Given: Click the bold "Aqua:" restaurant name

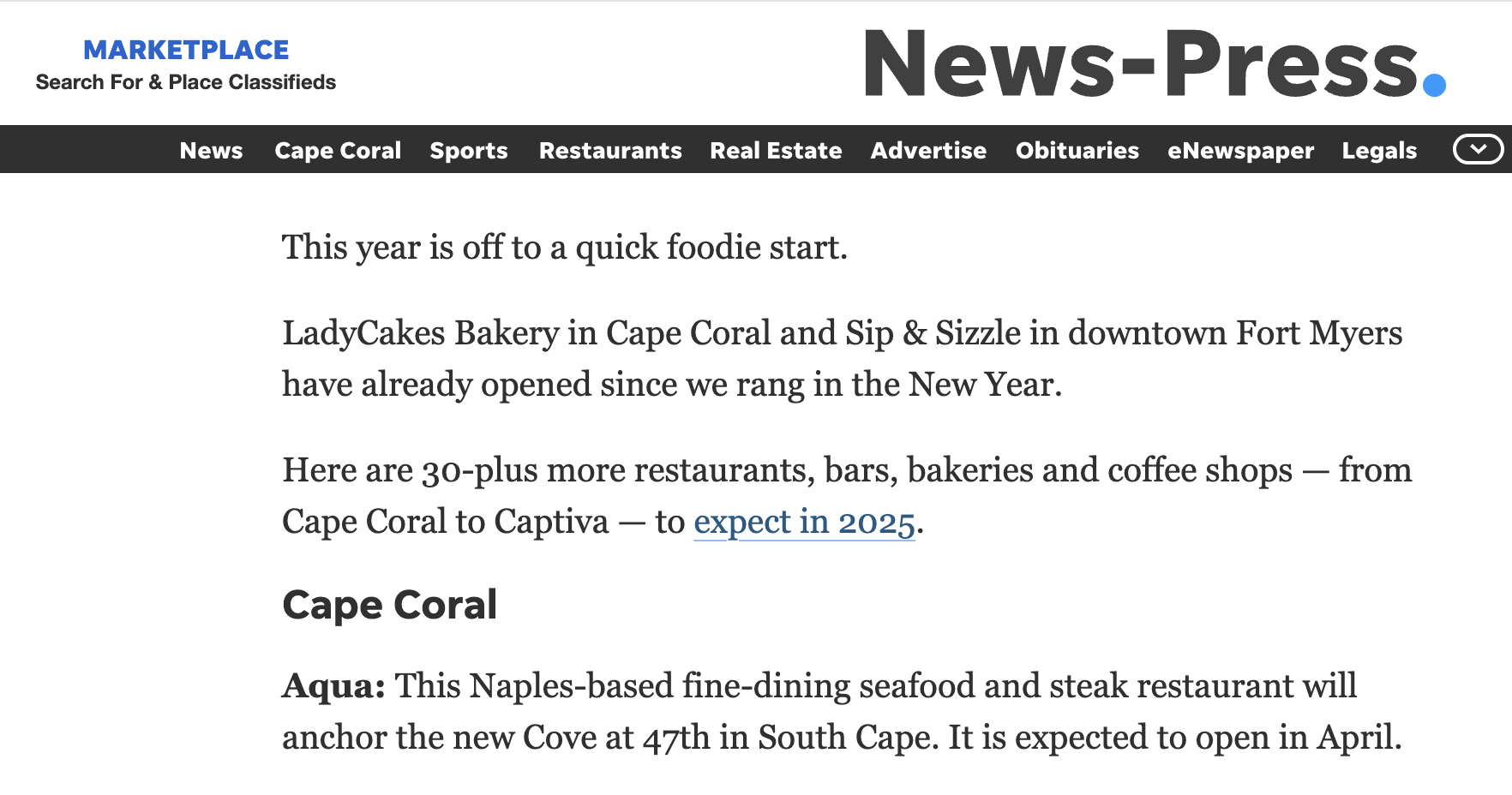Looking at the screenshot, I should 333,685.
